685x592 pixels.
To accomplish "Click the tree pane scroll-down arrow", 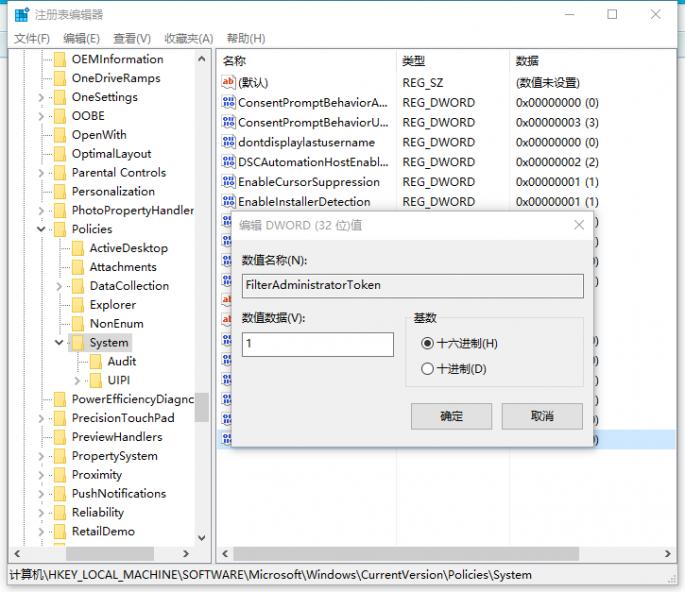I will coord(201,538).
